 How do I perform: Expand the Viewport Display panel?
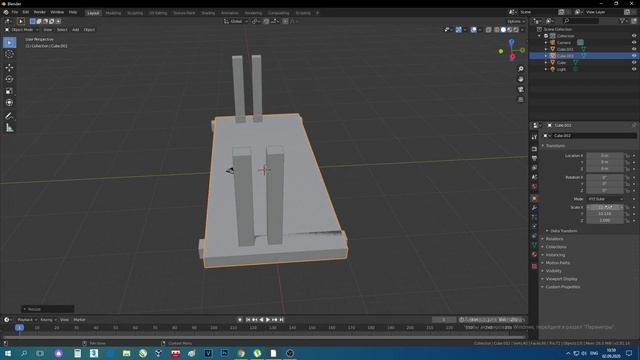(561, 279)
